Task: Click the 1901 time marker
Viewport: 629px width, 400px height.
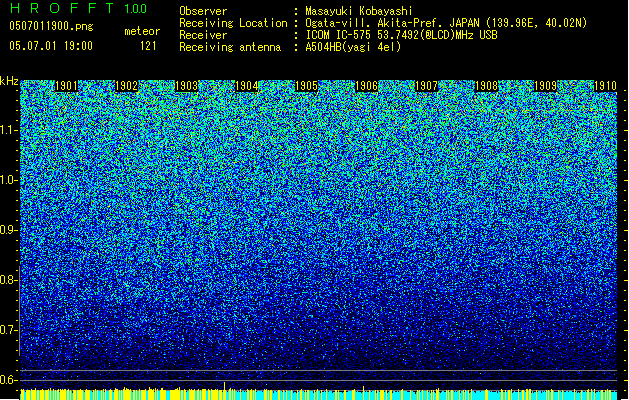Action: [66, 86]
